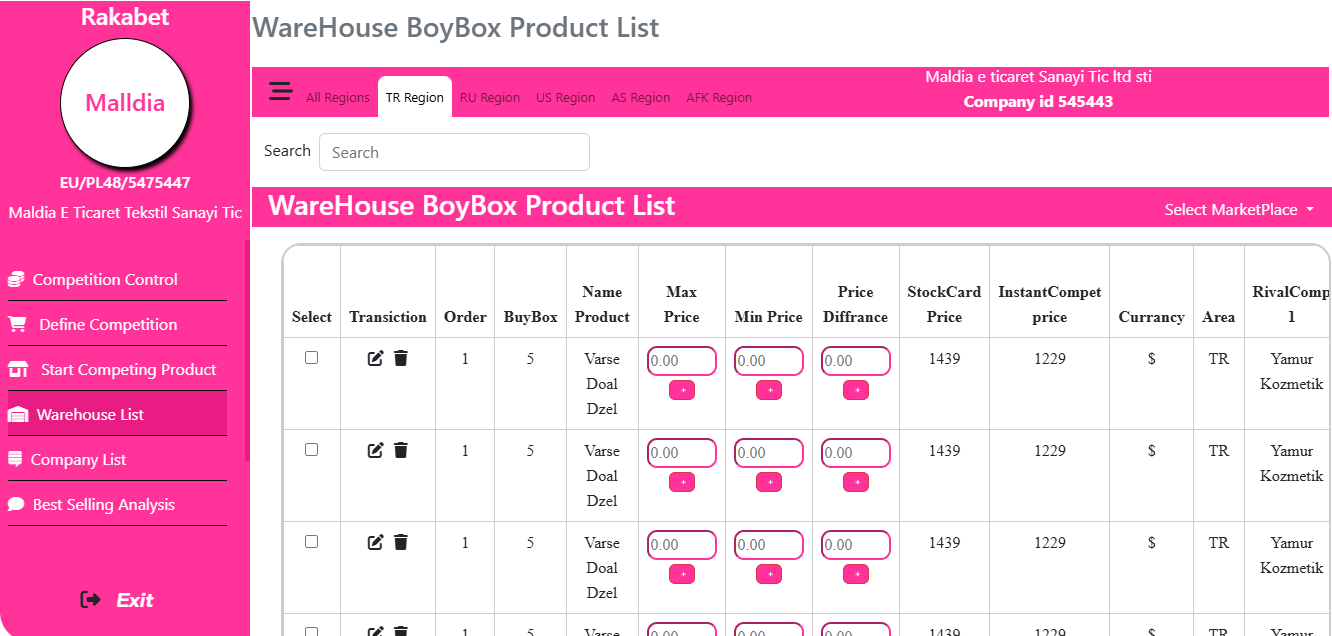Click plus button under first Max Price

click(x=682, y=390)
